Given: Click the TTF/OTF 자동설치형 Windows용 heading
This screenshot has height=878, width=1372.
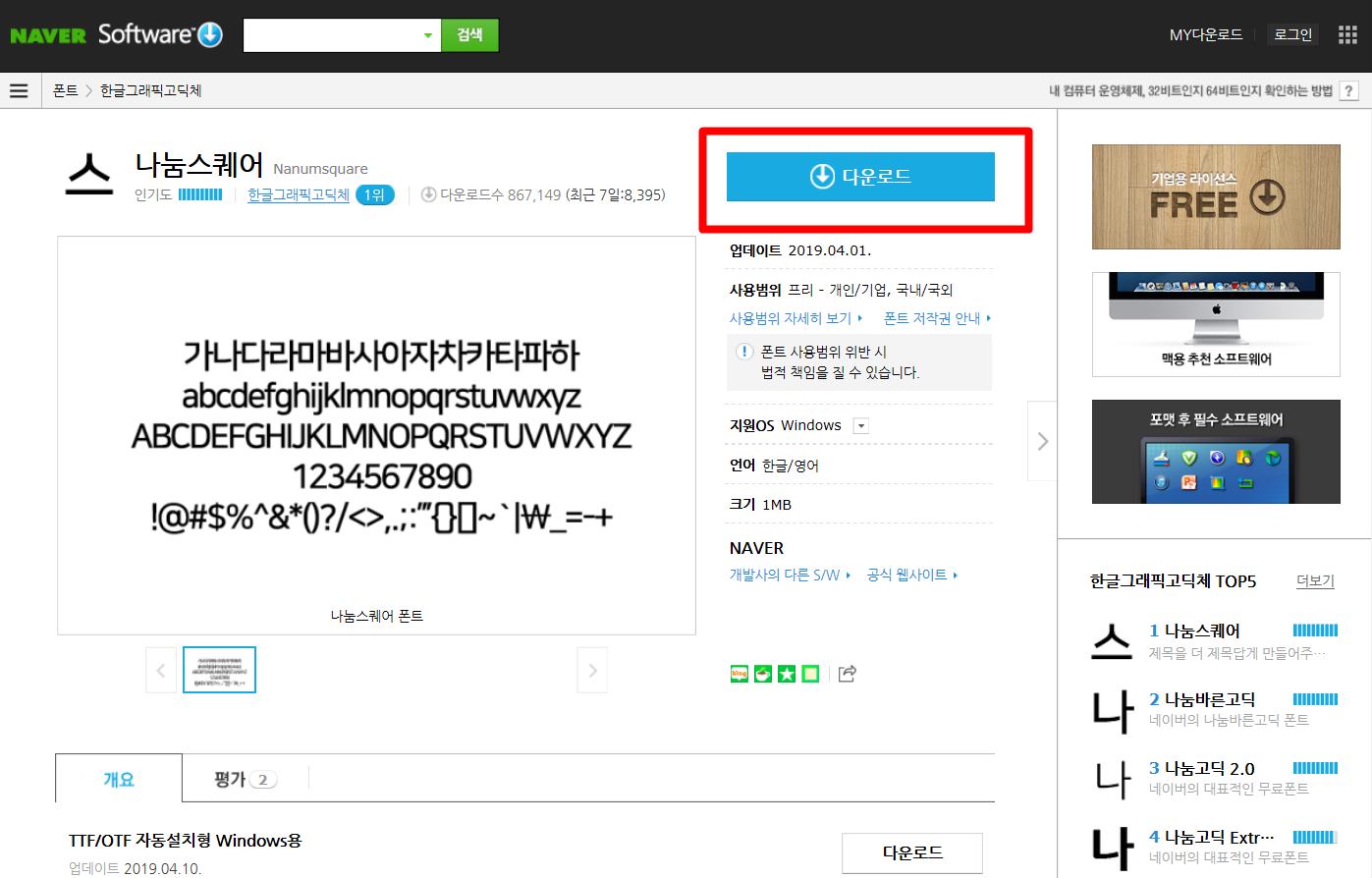Looking at the screenshot, I should (186, 840).
